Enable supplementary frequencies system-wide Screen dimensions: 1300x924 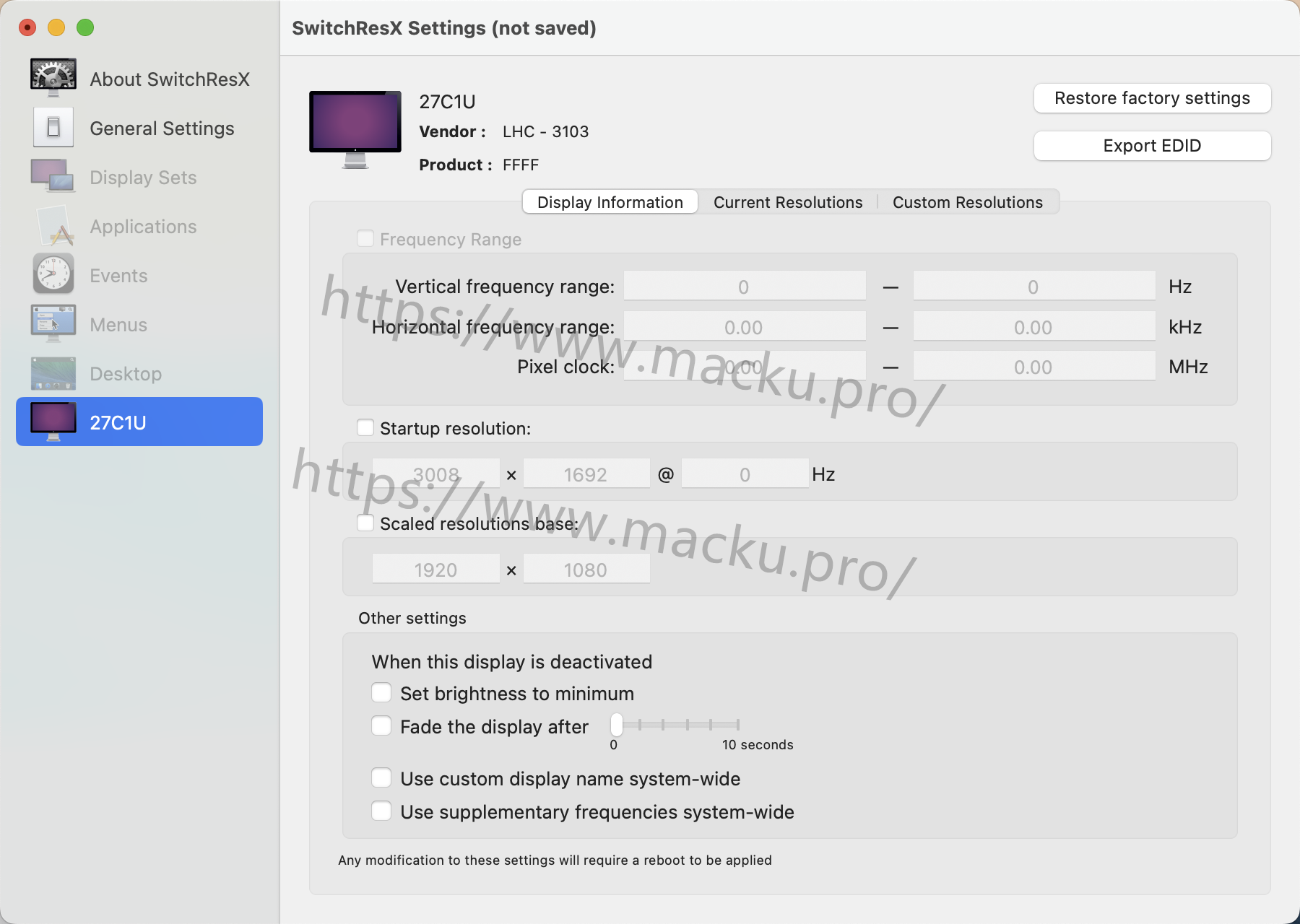[381, 811]
